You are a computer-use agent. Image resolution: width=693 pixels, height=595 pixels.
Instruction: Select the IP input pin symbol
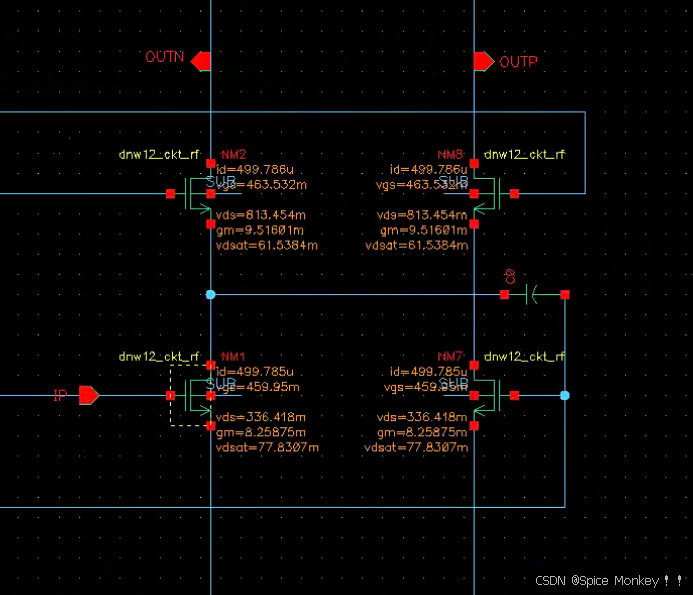[89, 395]
